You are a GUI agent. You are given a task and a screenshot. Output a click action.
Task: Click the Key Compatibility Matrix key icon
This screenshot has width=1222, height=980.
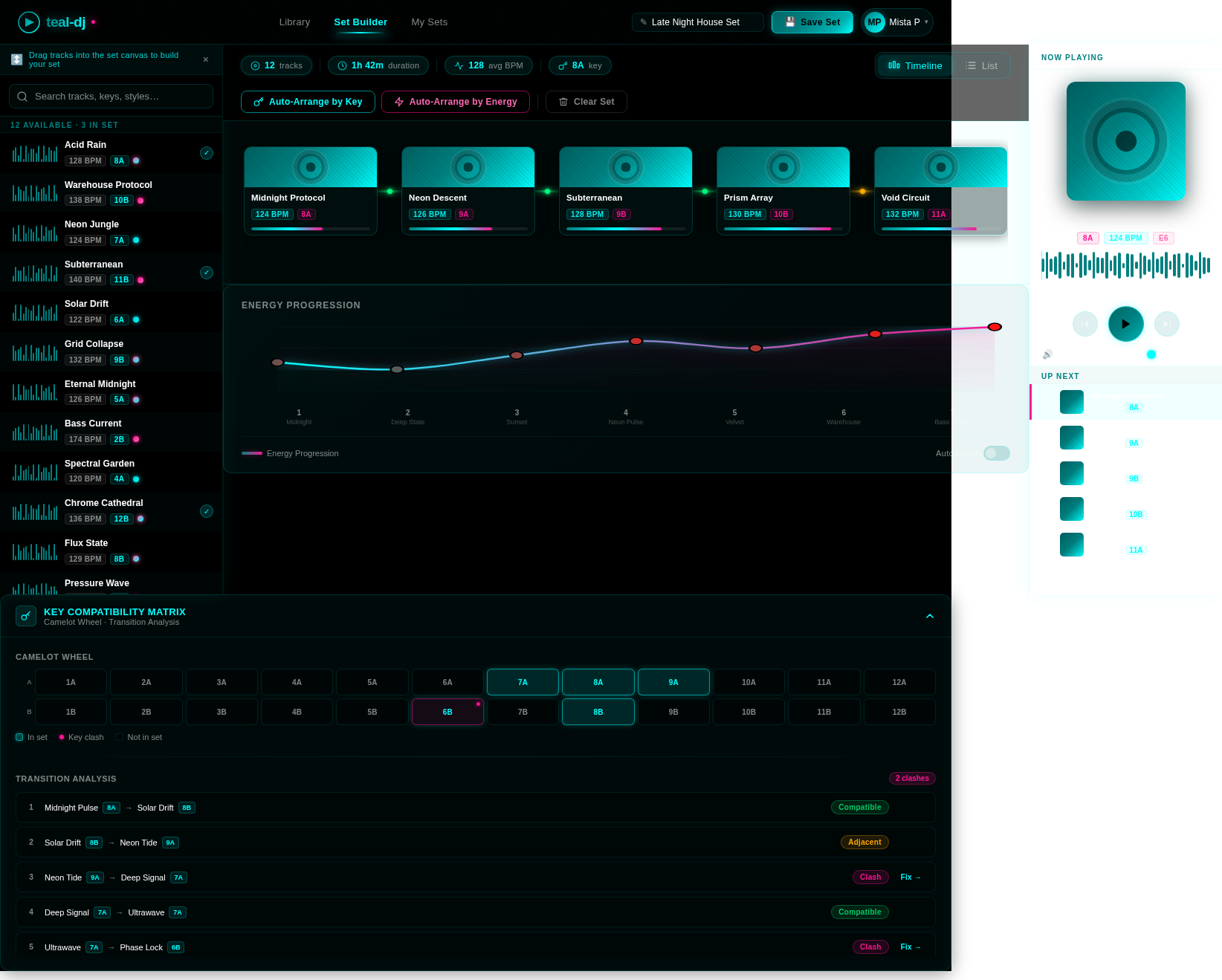(26, 616)
